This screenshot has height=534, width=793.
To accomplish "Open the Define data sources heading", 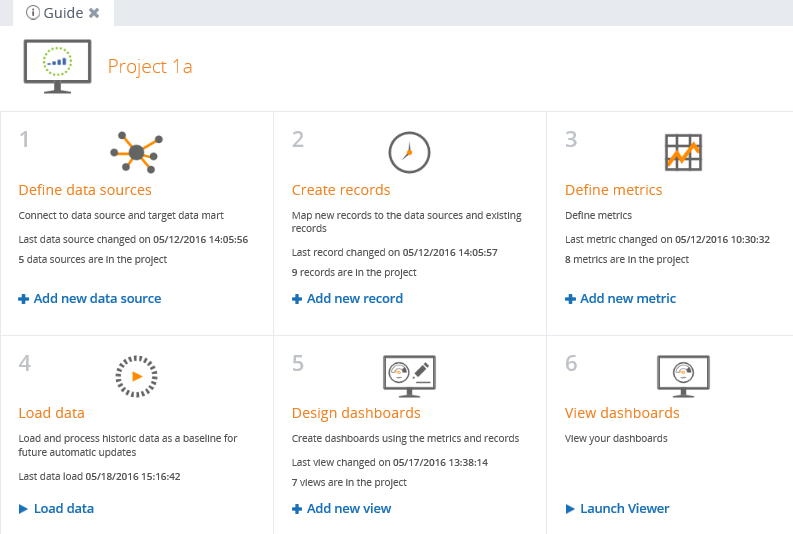I will tap(85, 190).
